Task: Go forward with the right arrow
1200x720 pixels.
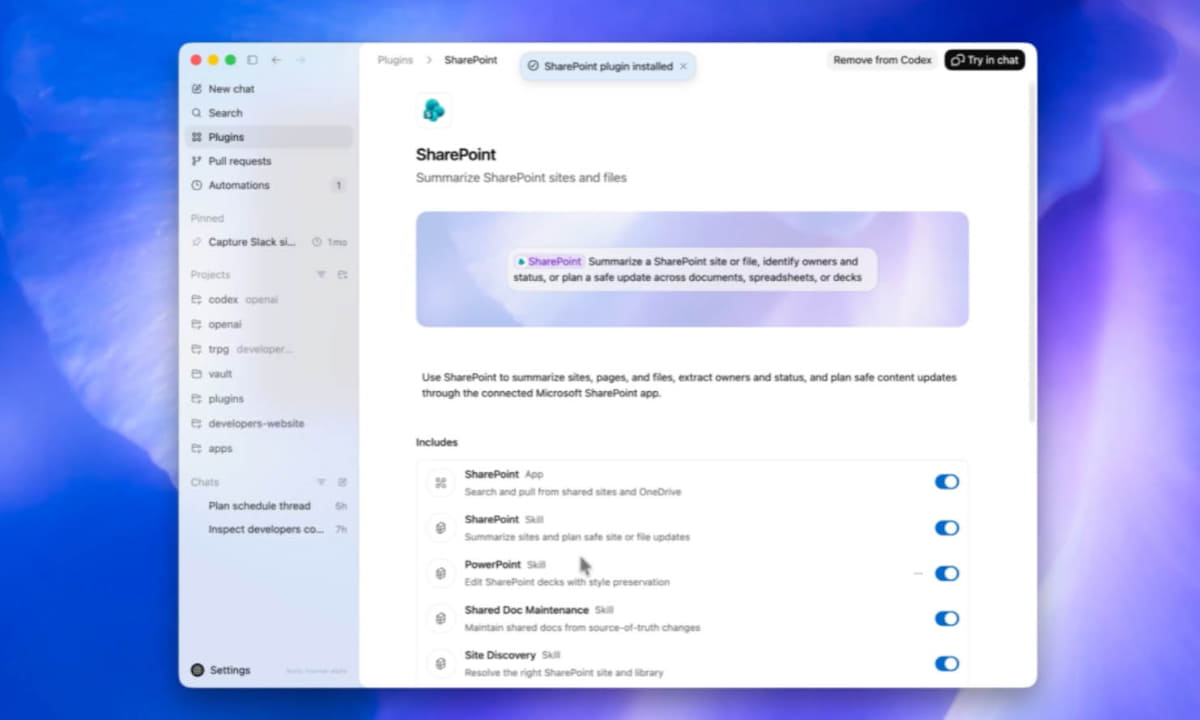Action: [x=300, y=60]
